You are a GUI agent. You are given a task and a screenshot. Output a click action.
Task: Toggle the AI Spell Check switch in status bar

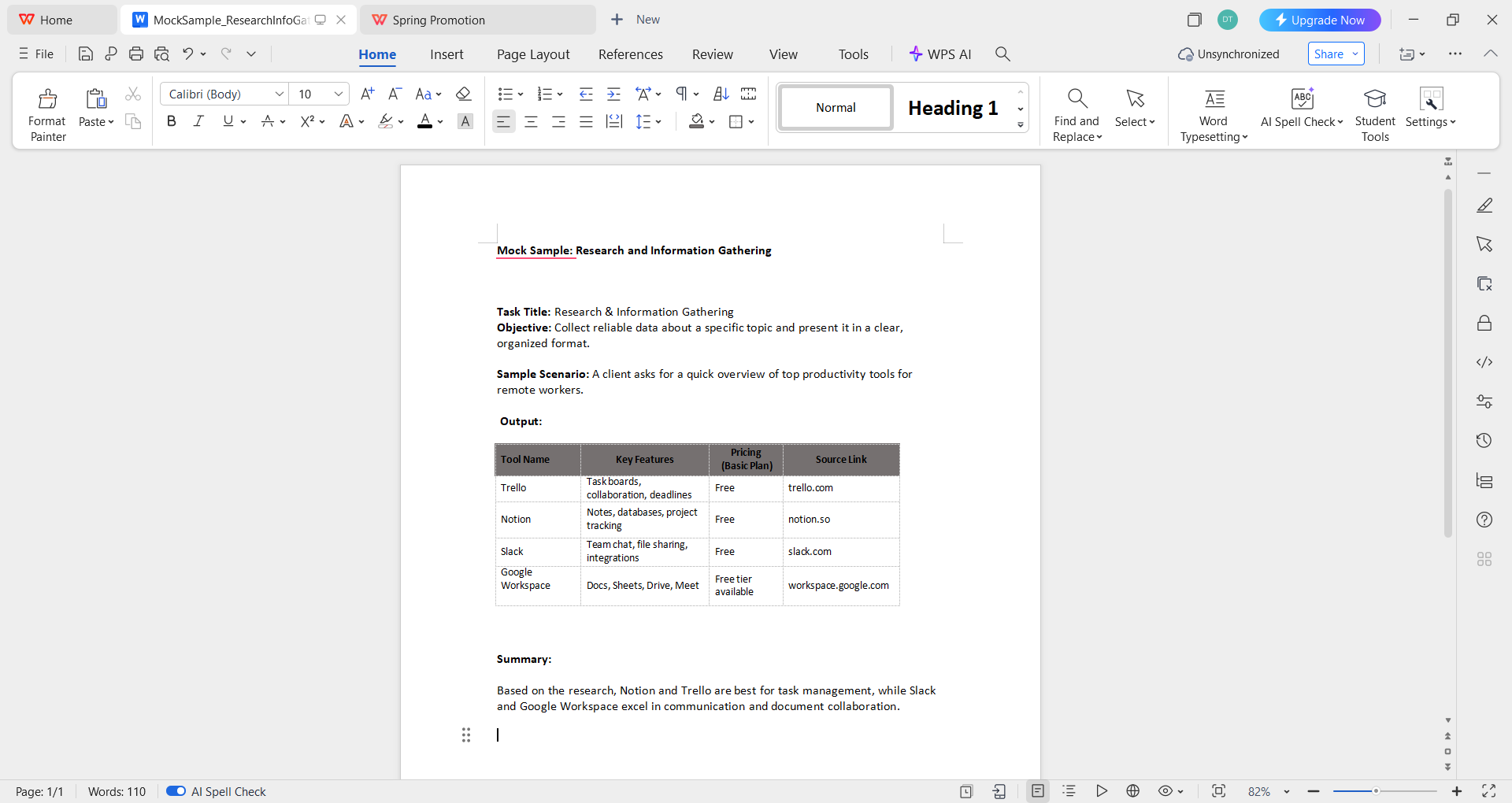[x=176, y=791]
